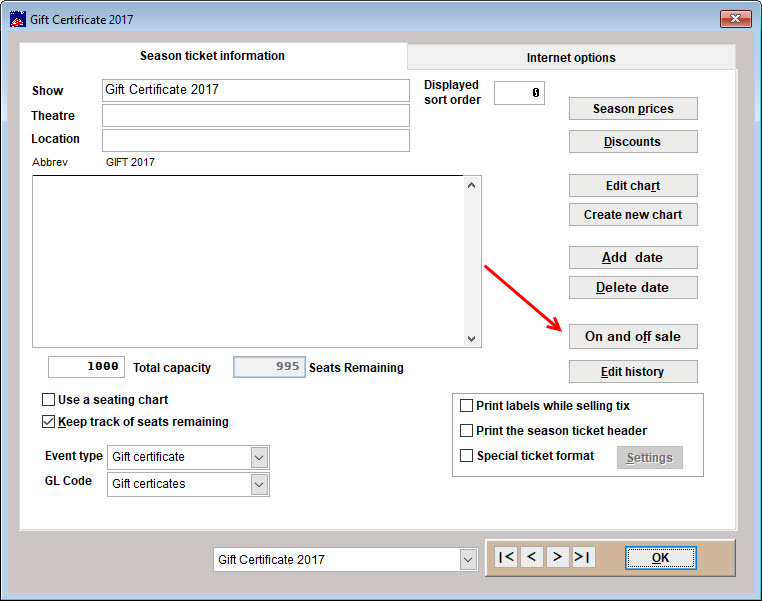Click the GIFT 2017 abbreviation text
The image size is (762, 601).
tap(130, 162)
